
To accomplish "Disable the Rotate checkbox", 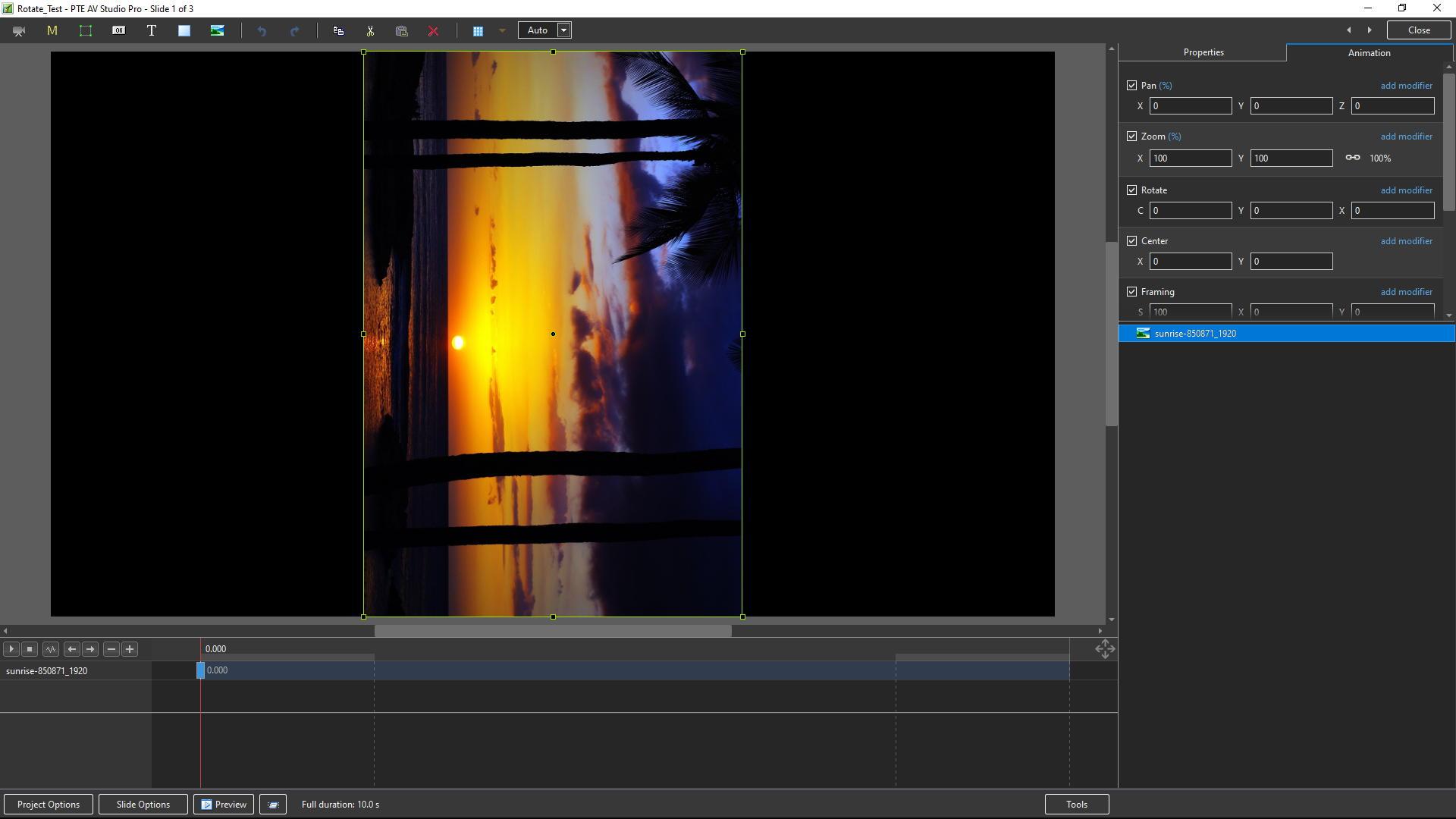I will (1131, 190).
